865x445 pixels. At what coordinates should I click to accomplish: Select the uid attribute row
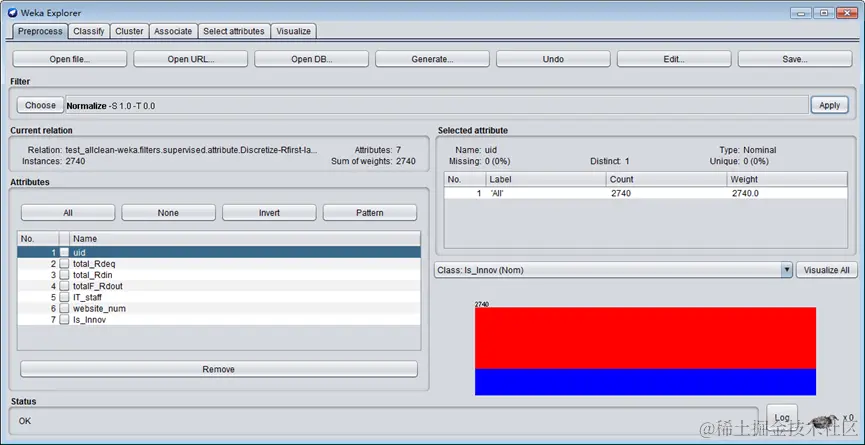pyautogui.click(x=219, y=252)
